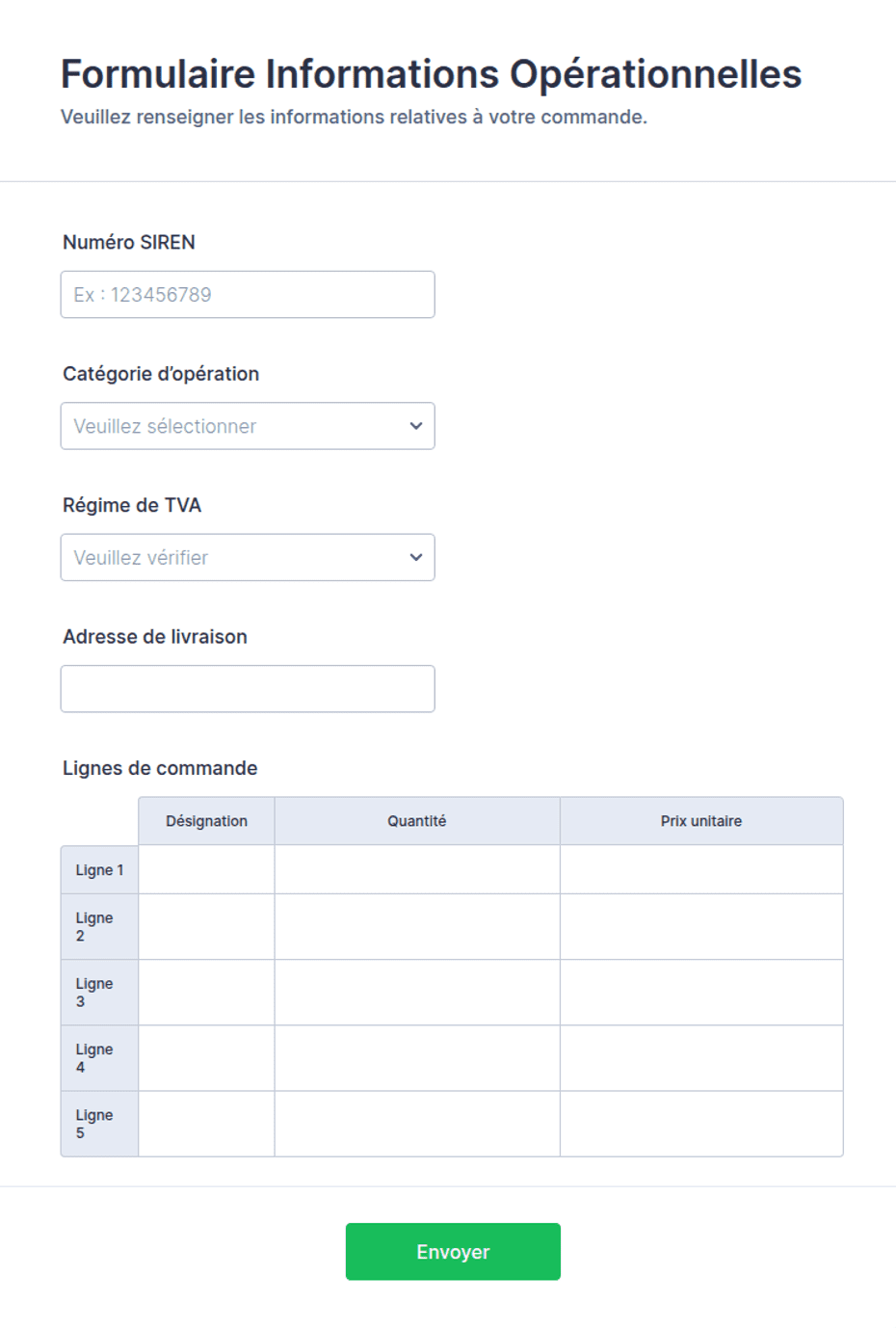The width and height of the screenshot is (896, 1328).
Task: Click the chevron arrow in Régime de TVA
Action: (x=416, y=557)
